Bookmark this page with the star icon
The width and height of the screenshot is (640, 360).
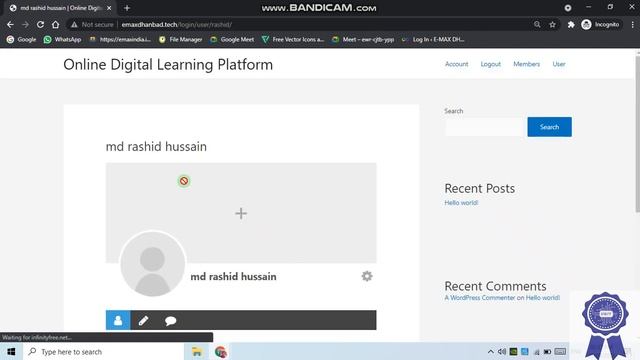click(x=553, y=24)
